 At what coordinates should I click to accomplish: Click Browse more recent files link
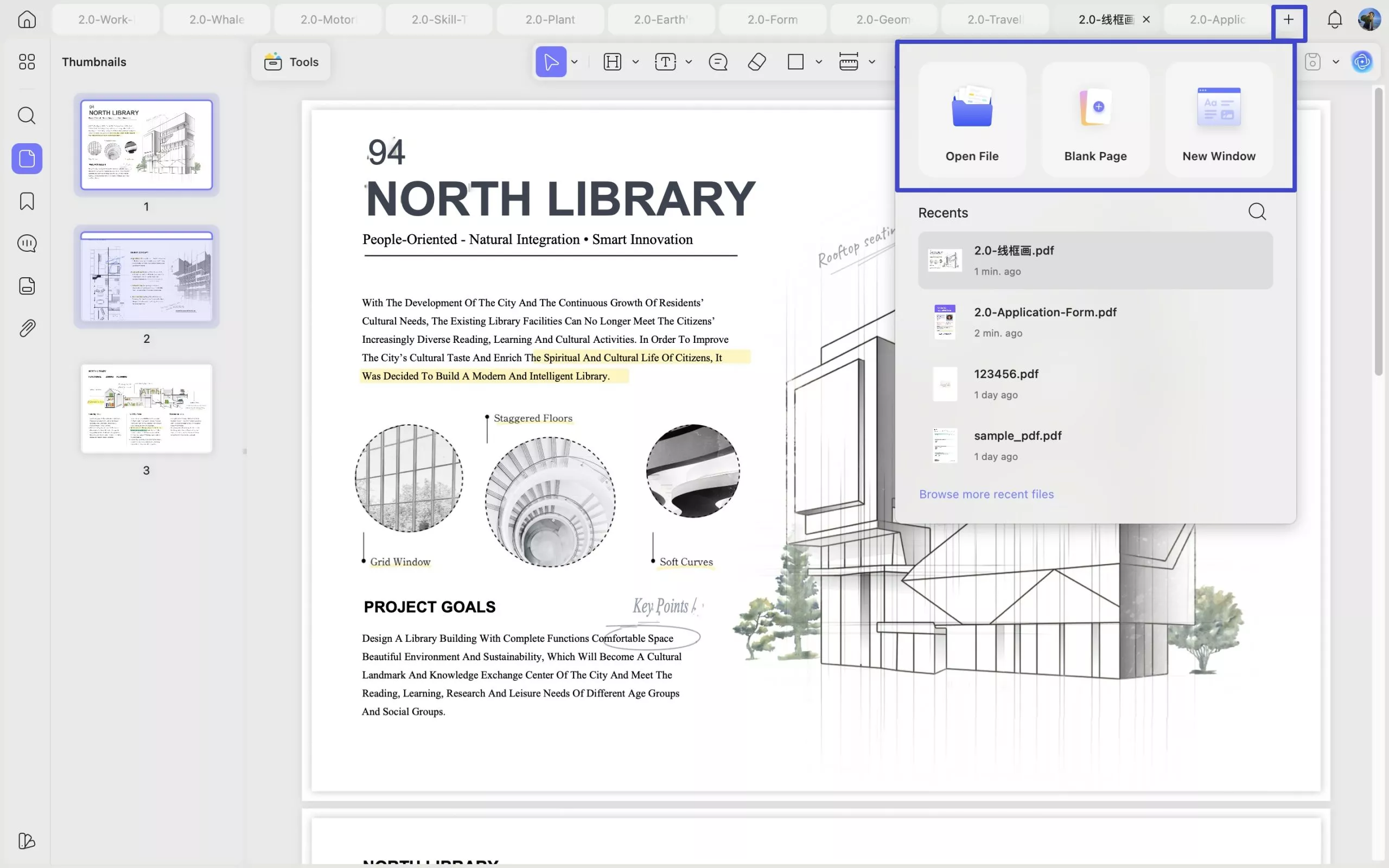tap(986, 494)
